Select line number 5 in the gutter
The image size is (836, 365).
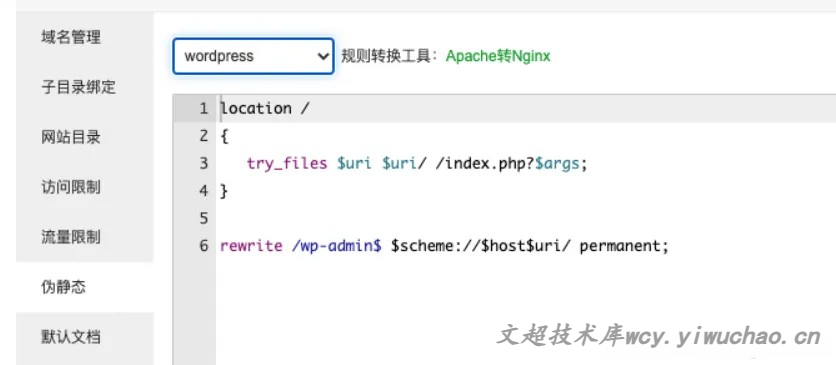point(204,218)
